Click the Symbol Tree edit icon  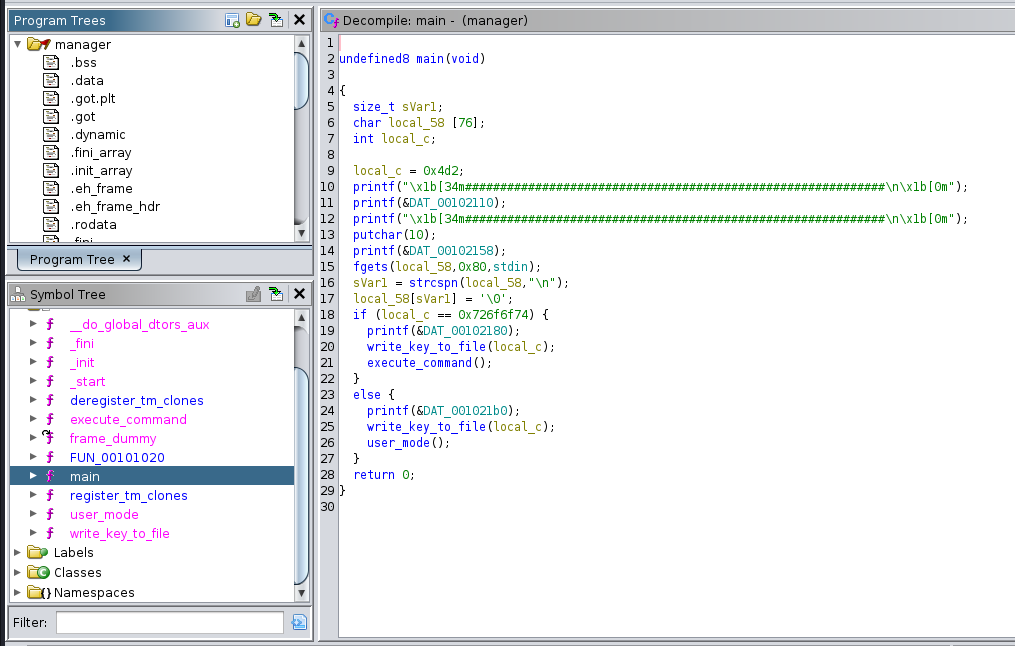254,295
